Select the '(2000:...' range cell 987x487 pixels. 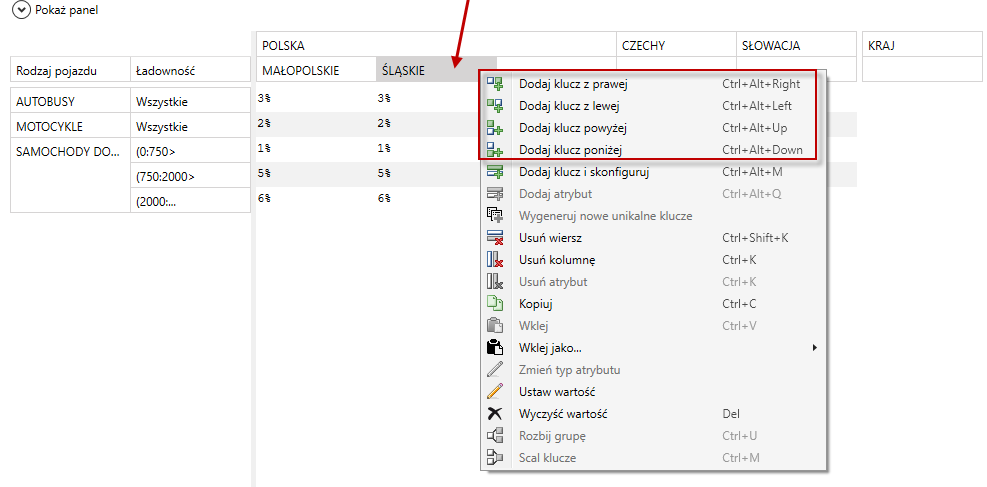pos(191,201)
